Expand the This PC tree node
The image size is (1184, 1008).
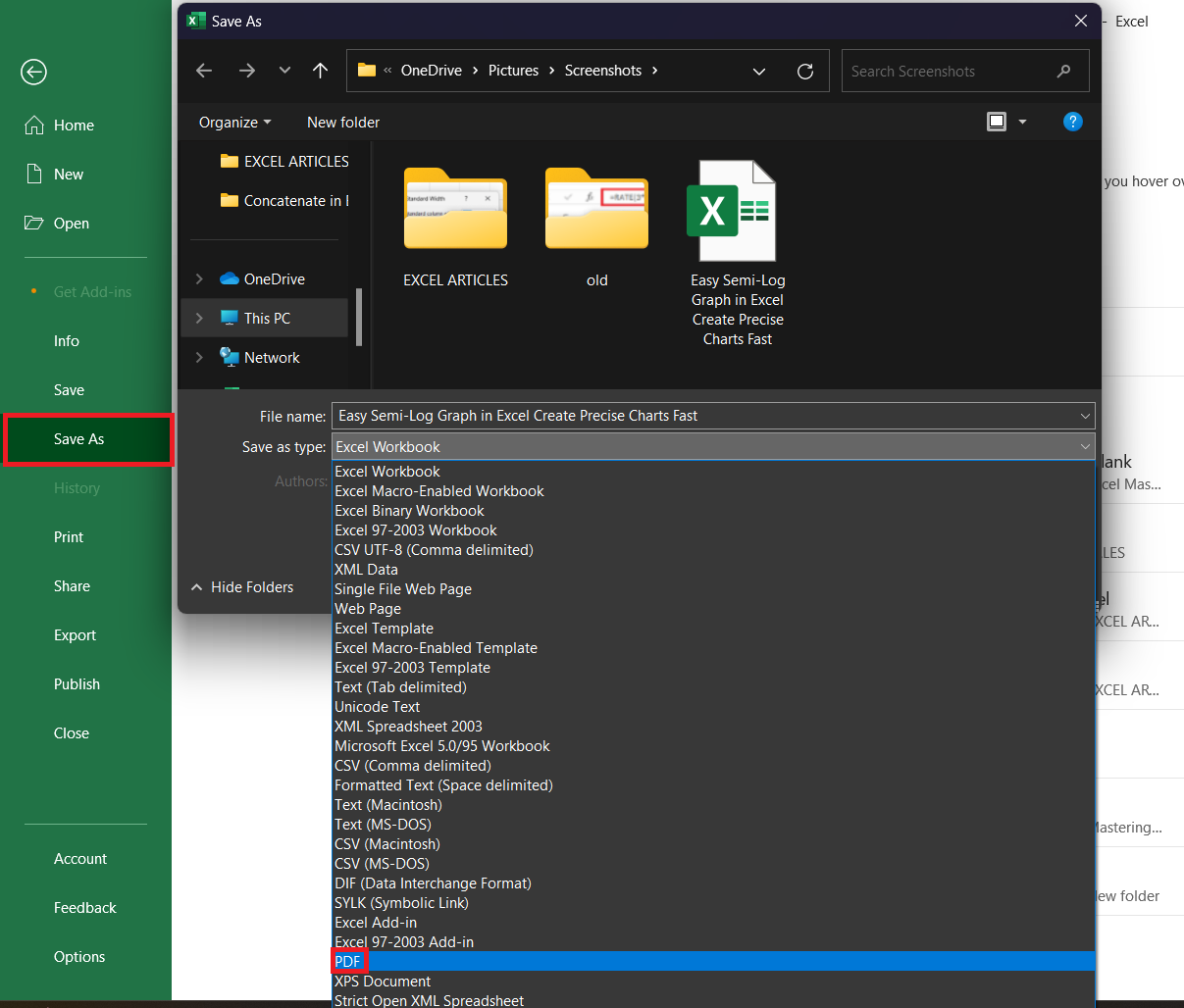[199, 319]
